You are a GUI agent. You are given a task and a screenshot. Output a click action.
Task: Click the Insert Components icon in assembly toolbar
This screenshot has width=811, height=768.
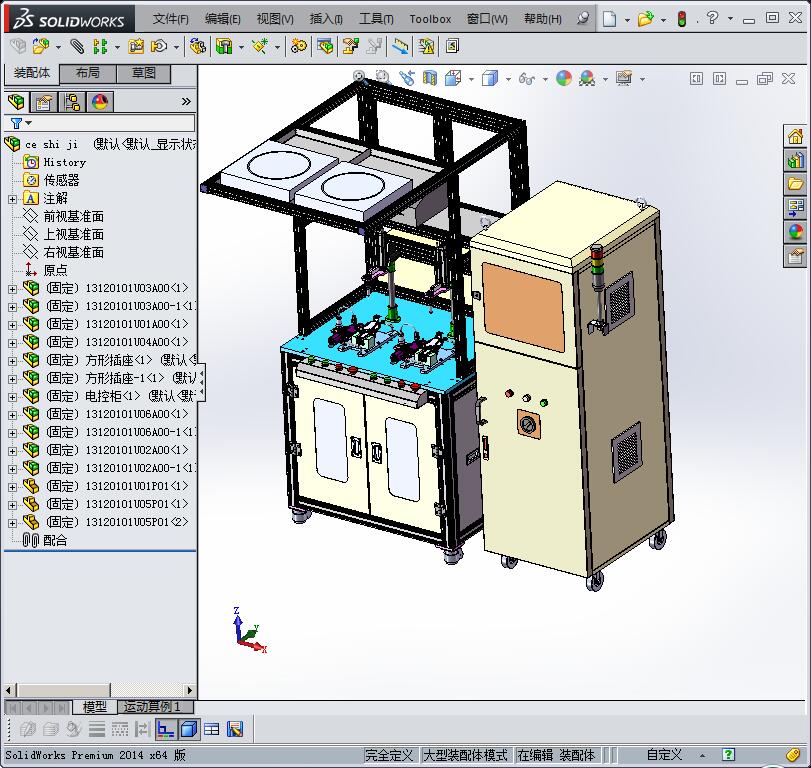pos(41,47)
